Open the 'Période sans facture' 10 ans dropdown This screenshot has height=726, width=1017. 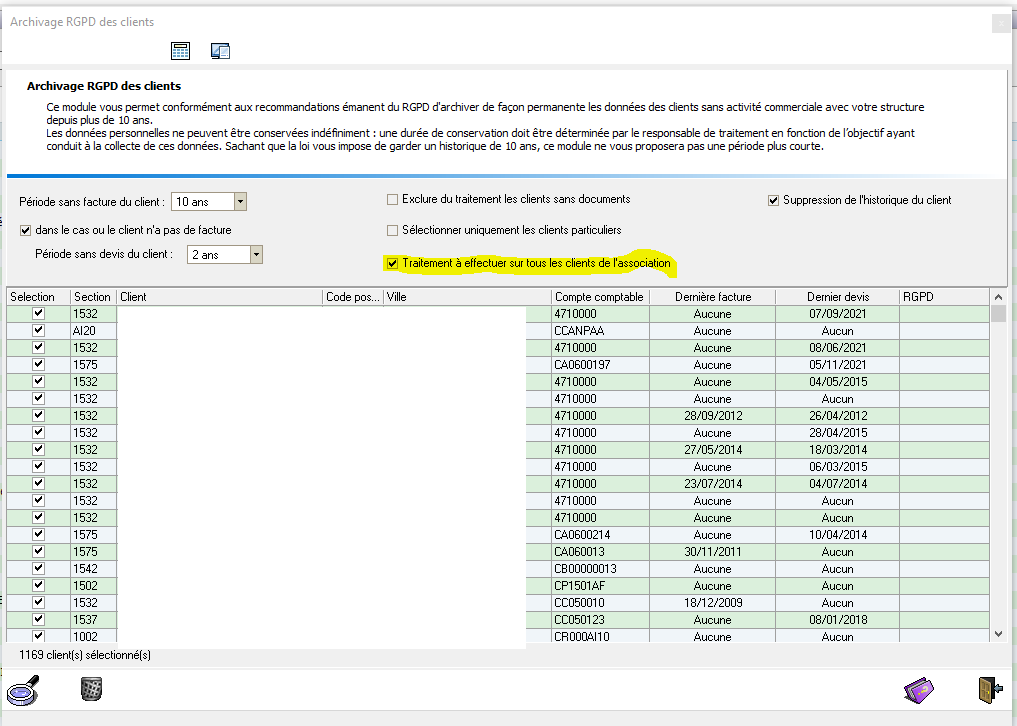point(240,202)
